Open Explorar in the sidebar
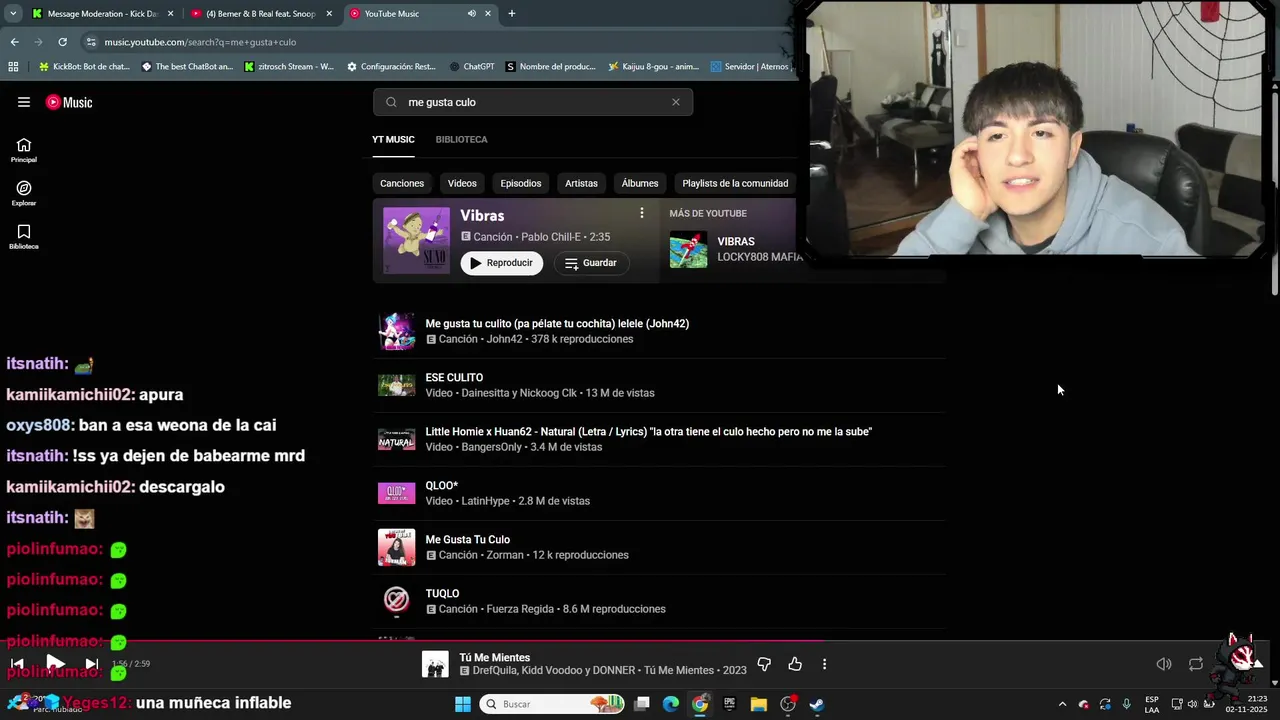Viewport: 1280px width, 720px height. (x=24, y=193)
